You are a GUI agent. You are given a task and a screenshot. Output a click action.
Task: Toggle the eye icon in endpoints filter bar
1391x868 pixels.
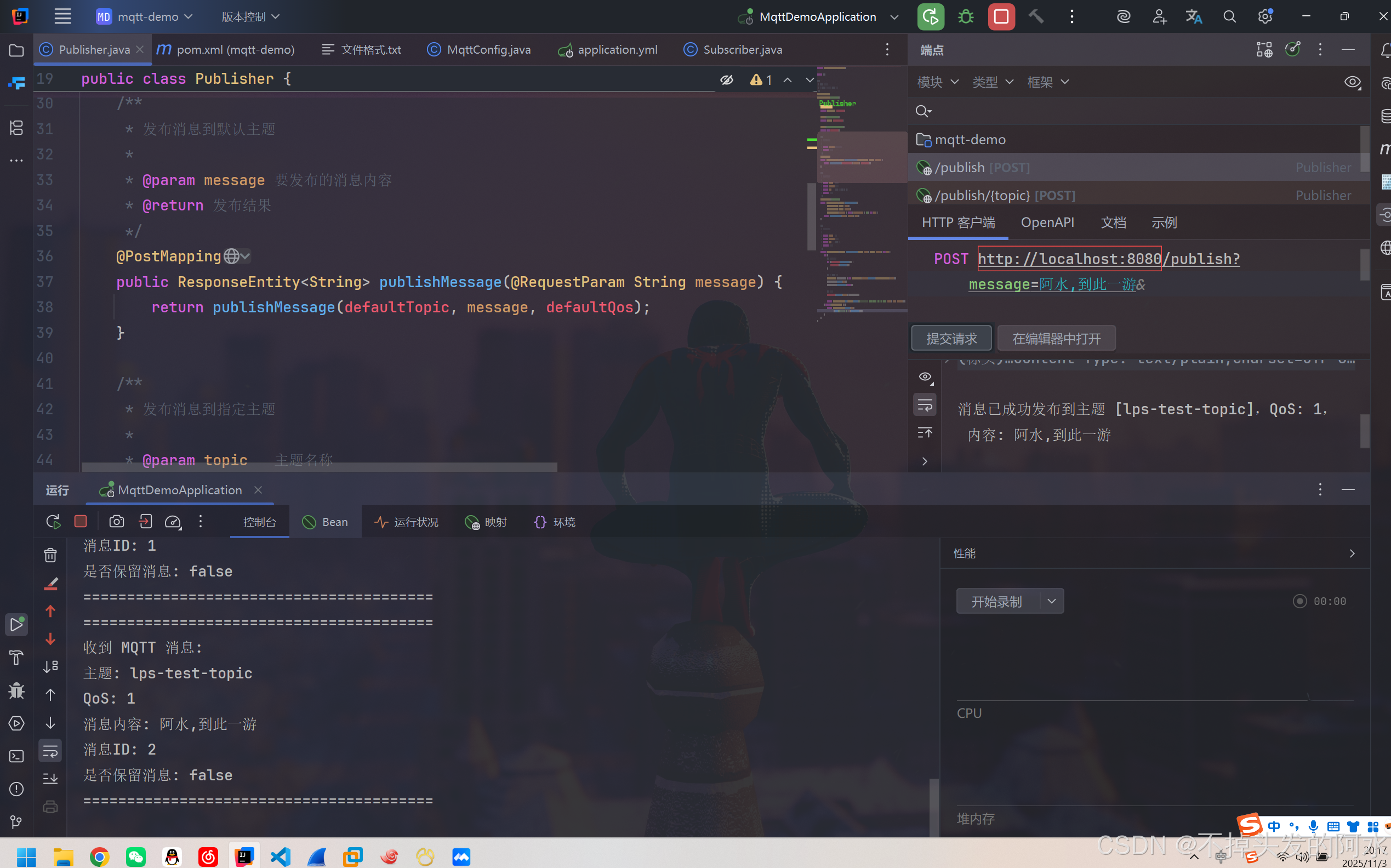point(1352,82)
